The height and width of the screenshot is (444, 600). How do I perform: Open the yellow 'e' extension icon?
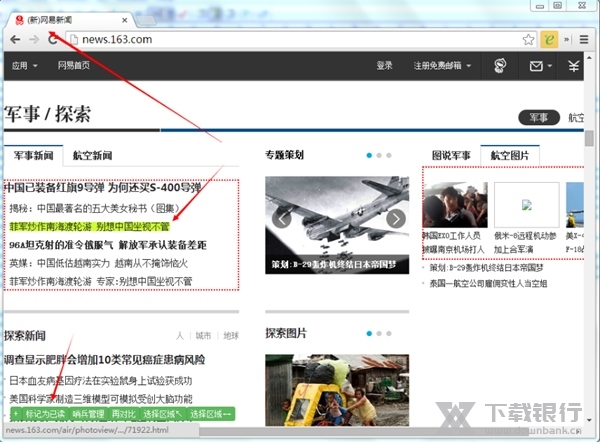549,39
